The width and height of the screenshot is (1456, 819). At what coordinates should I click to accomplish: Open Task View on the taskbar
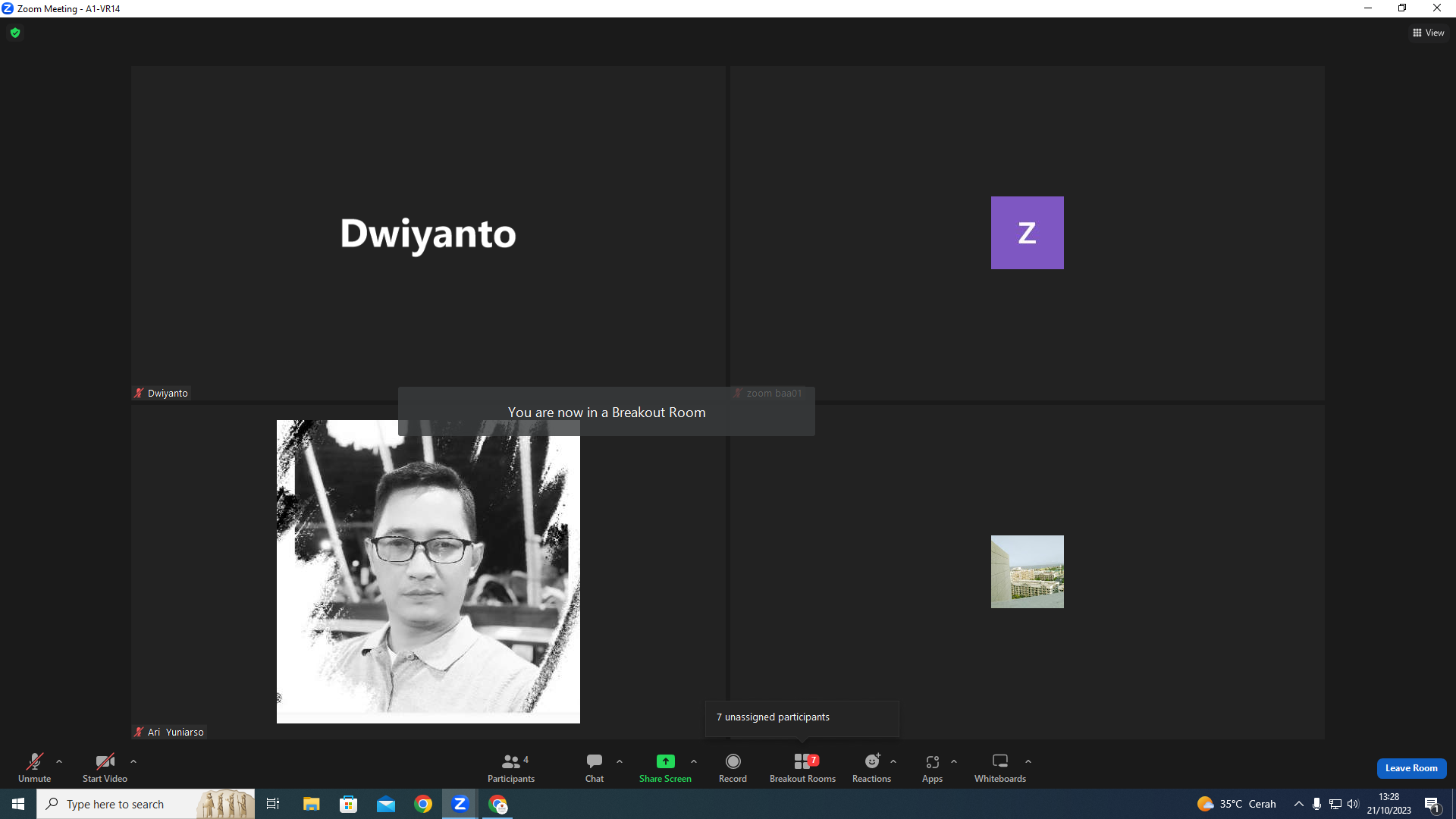273,804
